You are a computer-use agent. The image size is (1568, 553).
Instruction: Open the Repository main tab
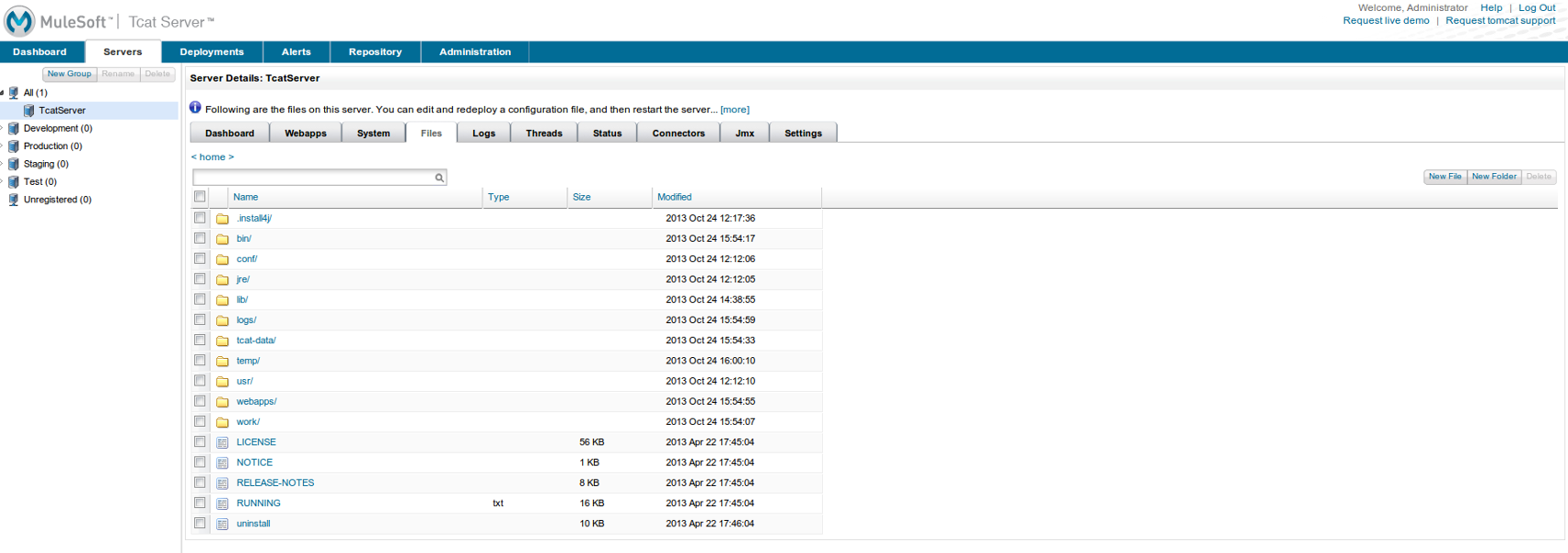(375, 52)
